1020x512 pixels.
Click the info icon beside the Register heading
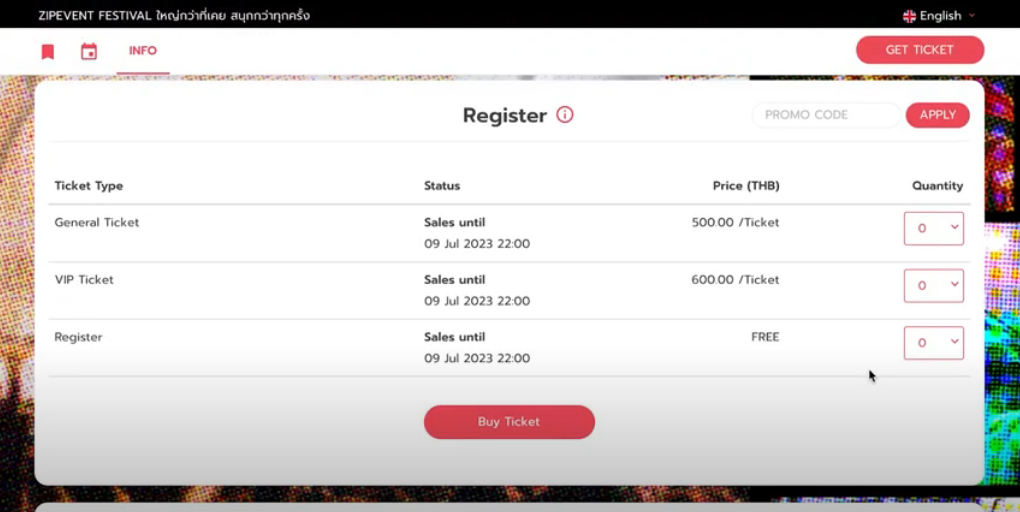pos(565,115)
